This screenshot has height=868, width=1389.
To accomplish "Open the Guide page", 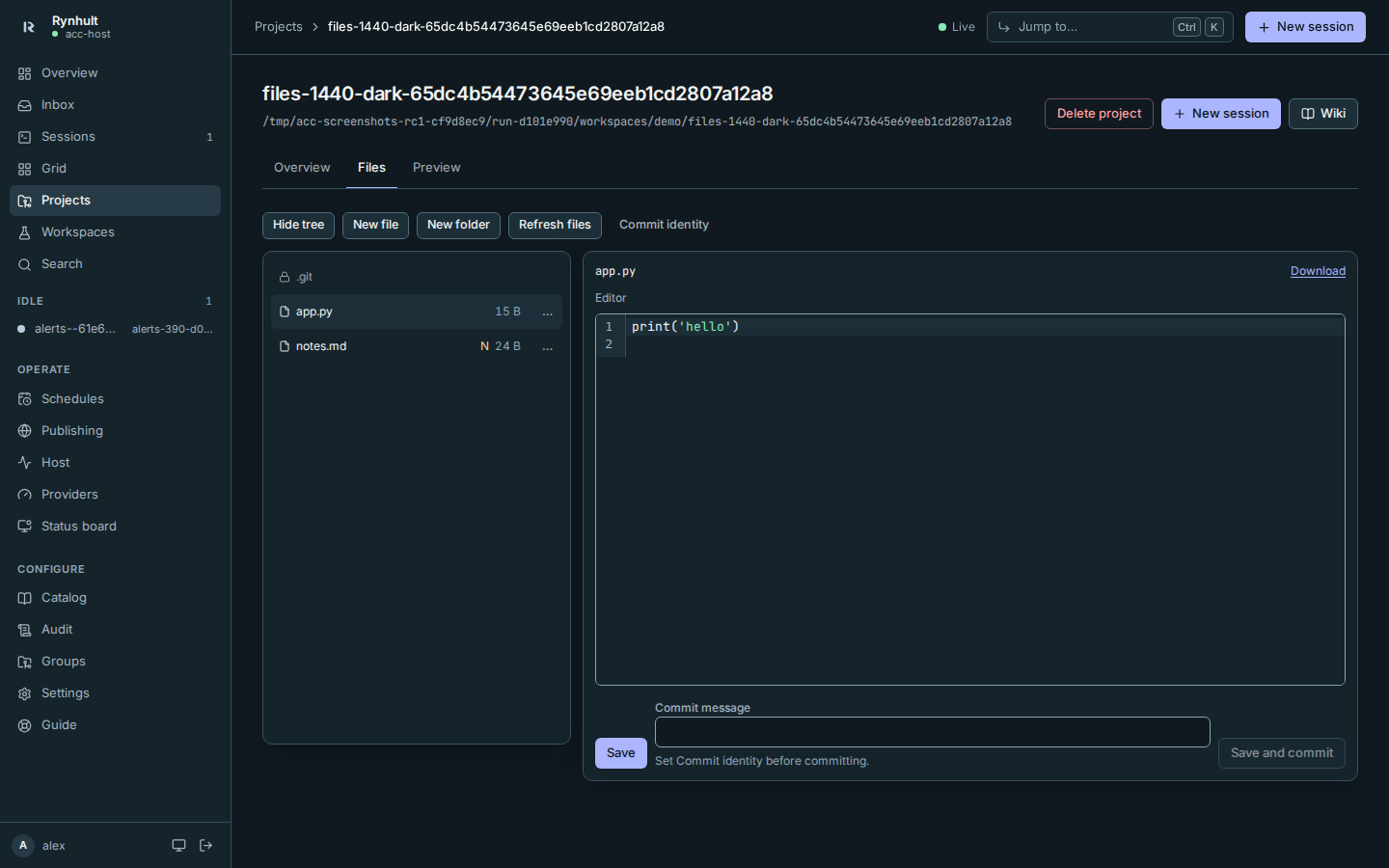I will 115,725.
